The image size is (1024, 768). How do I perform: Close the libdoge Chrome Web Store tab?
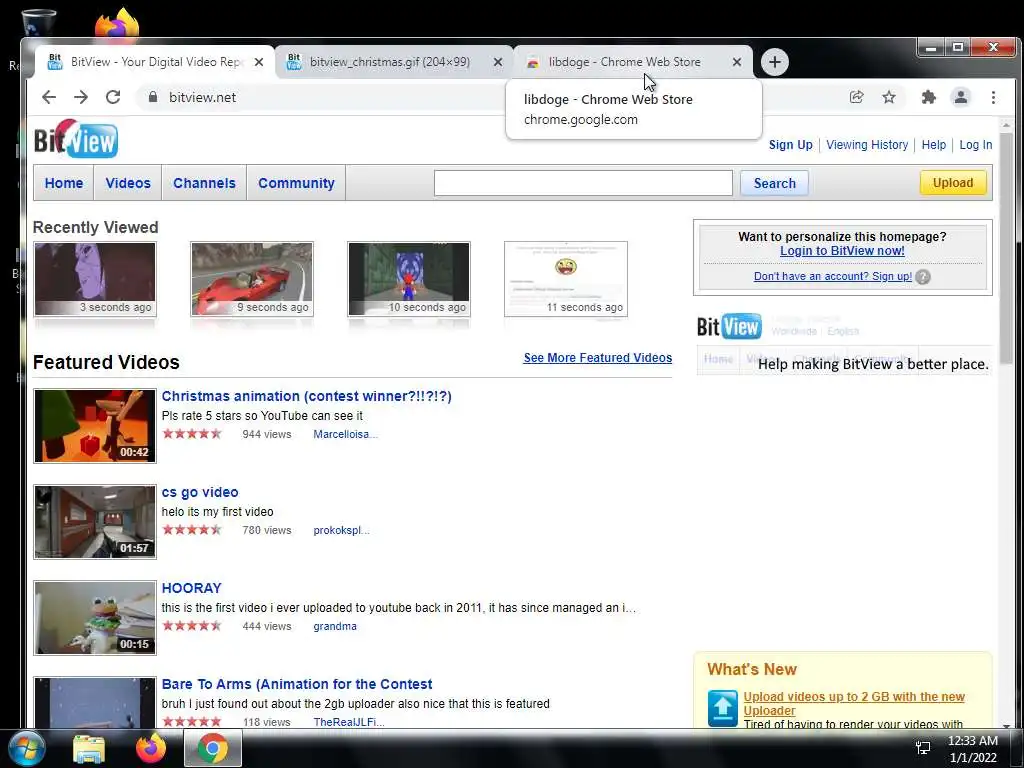737,62
